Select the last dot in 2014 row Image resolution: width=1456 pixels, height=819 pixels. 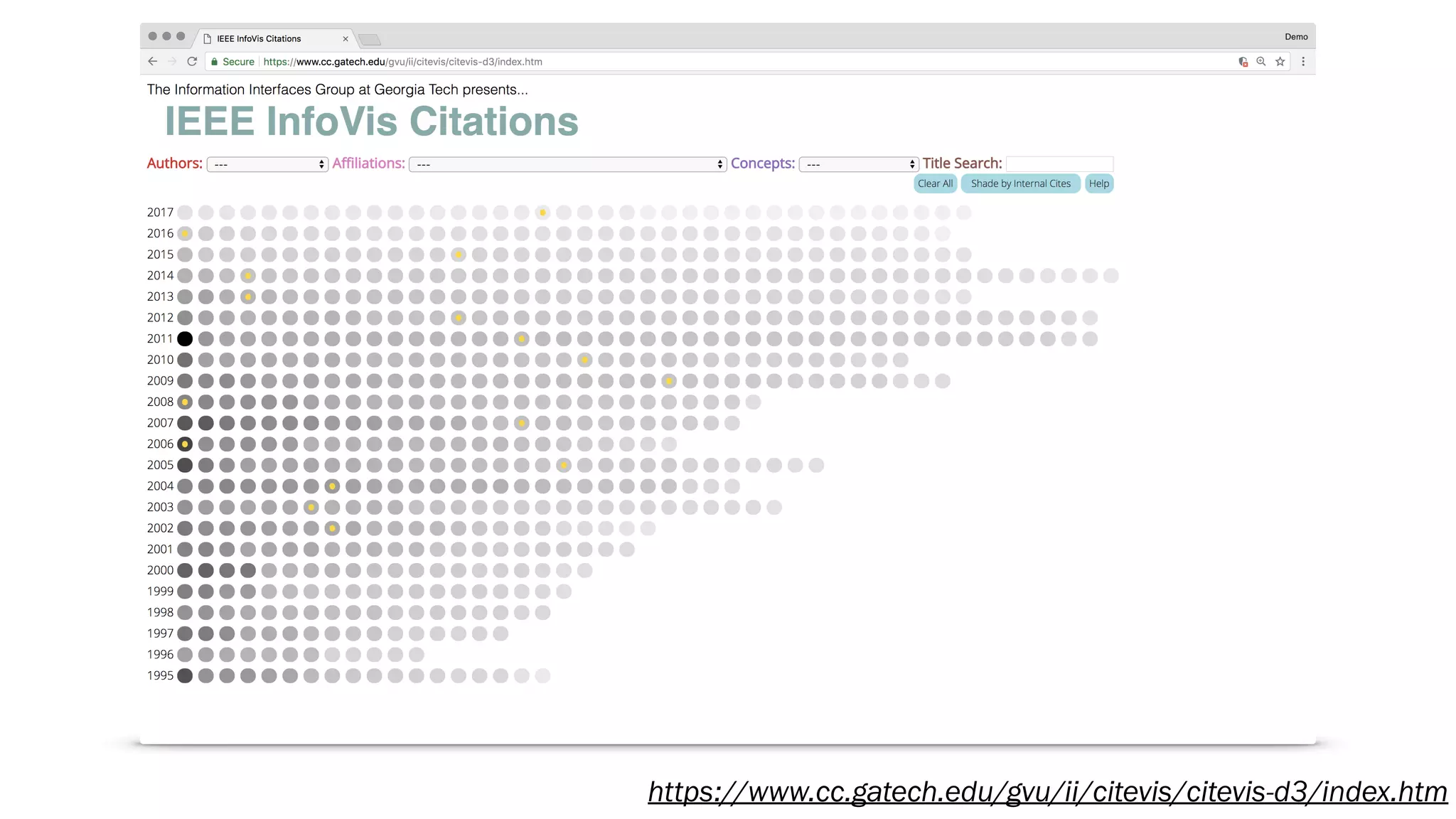pos(1111,276)
